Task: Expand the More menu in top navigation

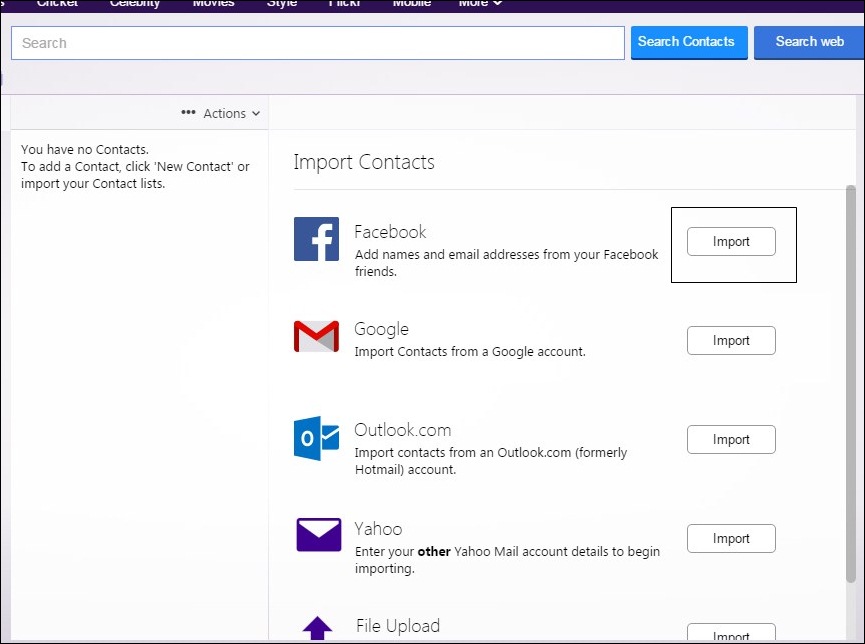Action: coord(480,3)
